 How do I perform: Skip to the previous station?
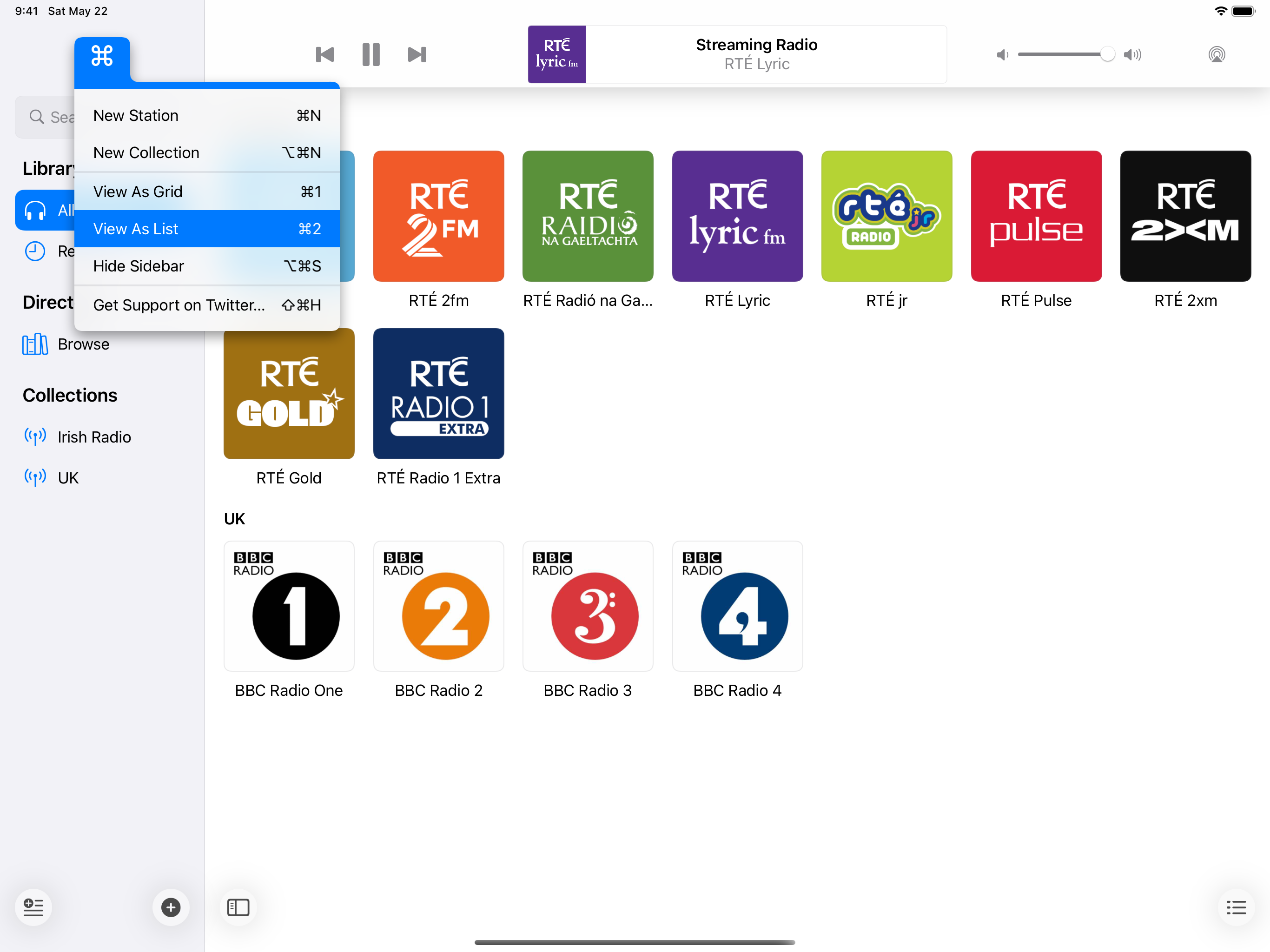tap(325, 54)
